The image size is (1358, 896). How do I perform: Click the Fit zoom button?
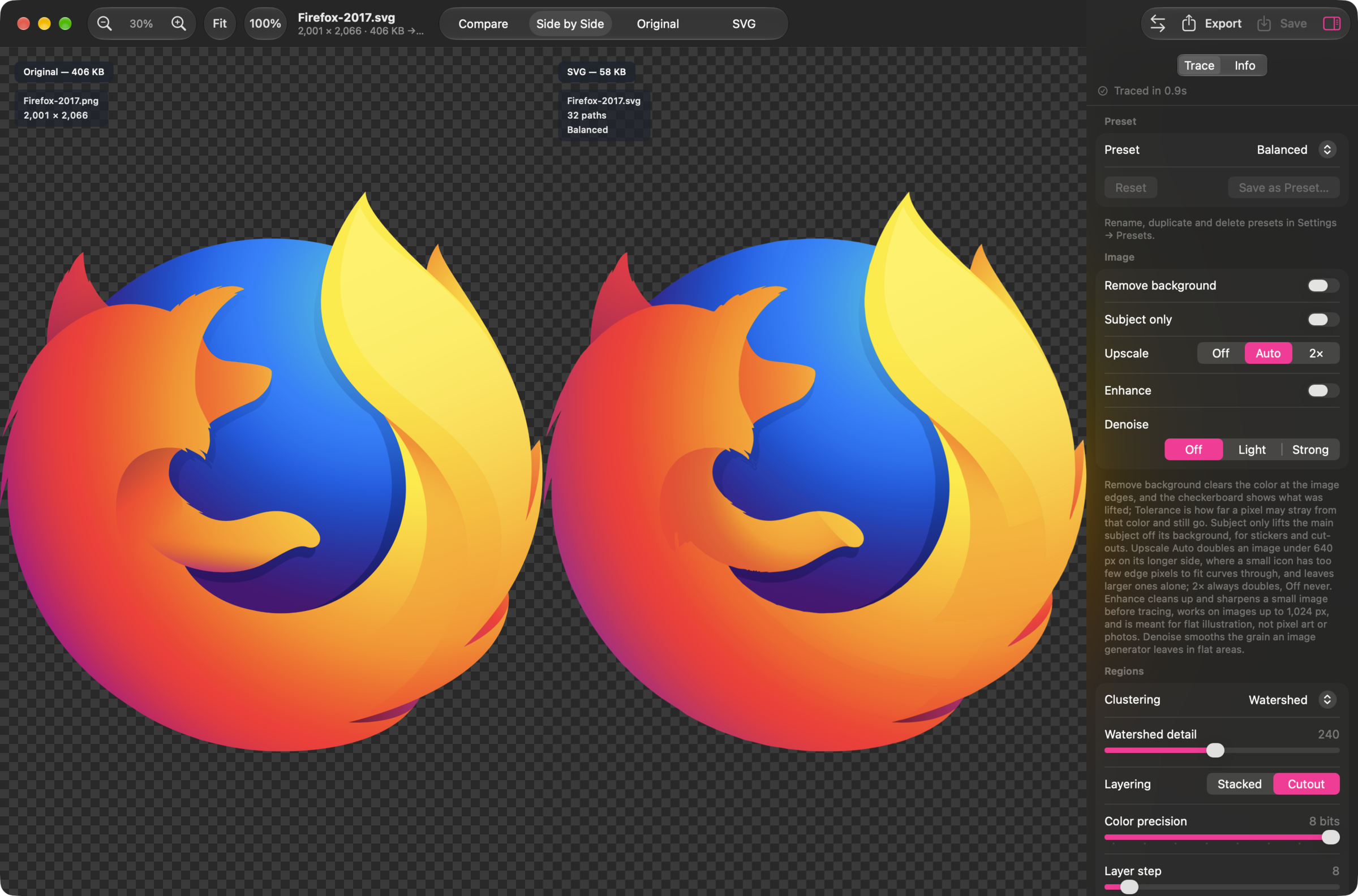(x=220, y=23)
